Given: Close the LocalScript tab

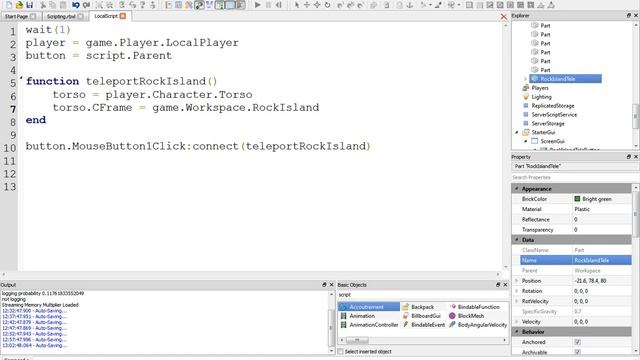Looking at the screenshot, I should coord(123,16).
